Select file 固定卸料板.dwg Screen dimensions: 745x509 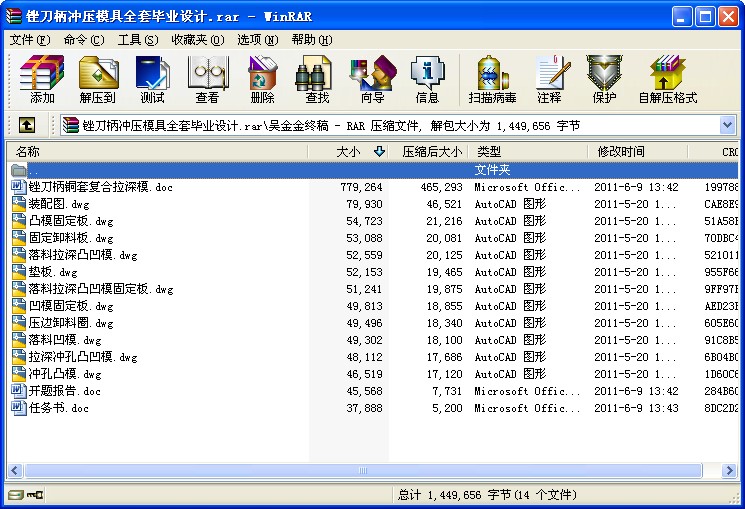(71, 238)
